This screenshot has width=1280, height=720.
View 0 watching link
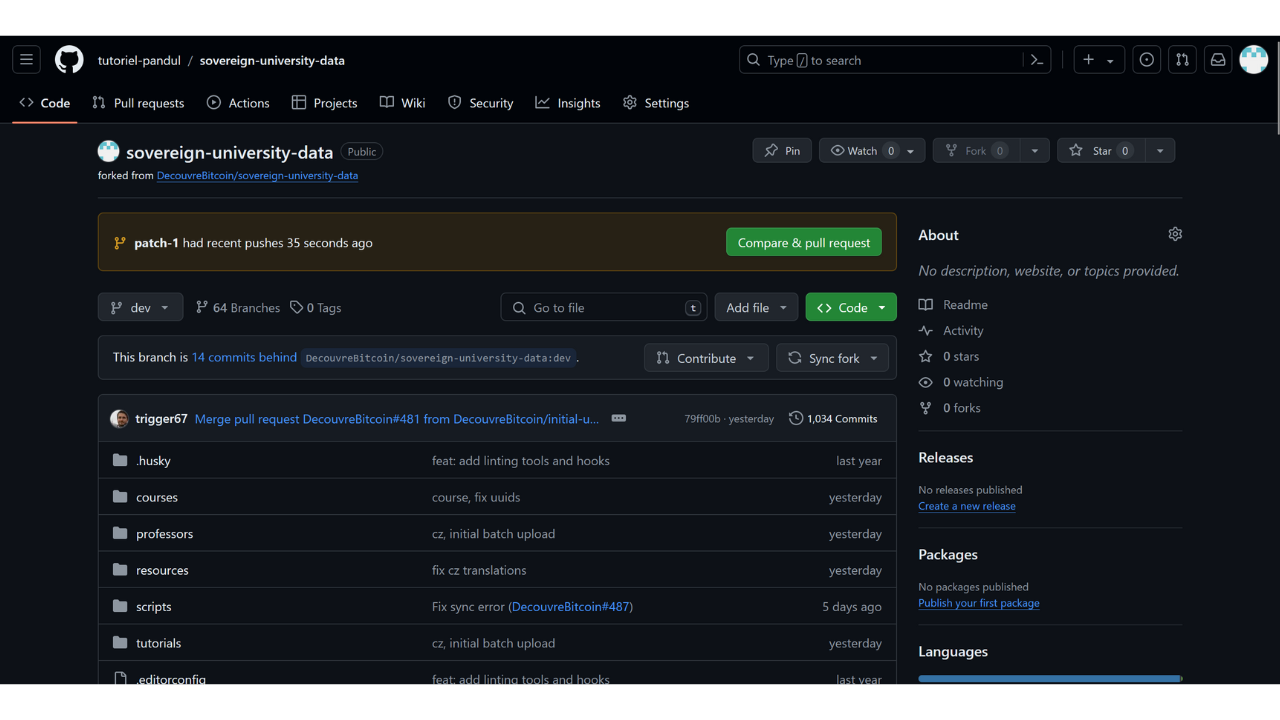click(x=960, y=383)
